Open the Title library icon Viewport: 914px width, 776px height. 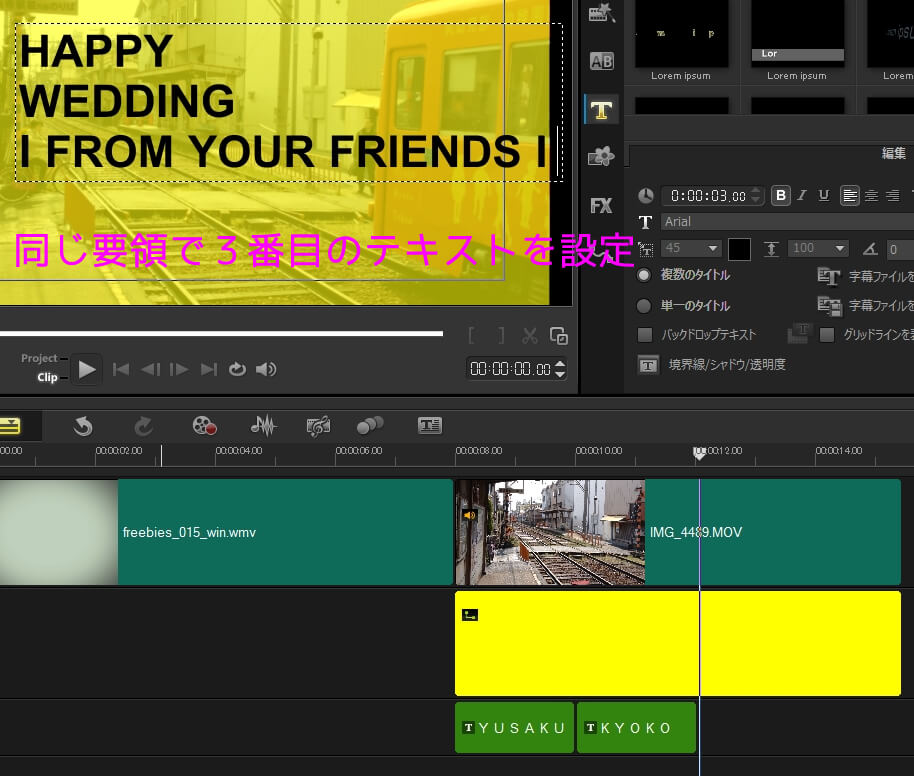coord(601,110)
